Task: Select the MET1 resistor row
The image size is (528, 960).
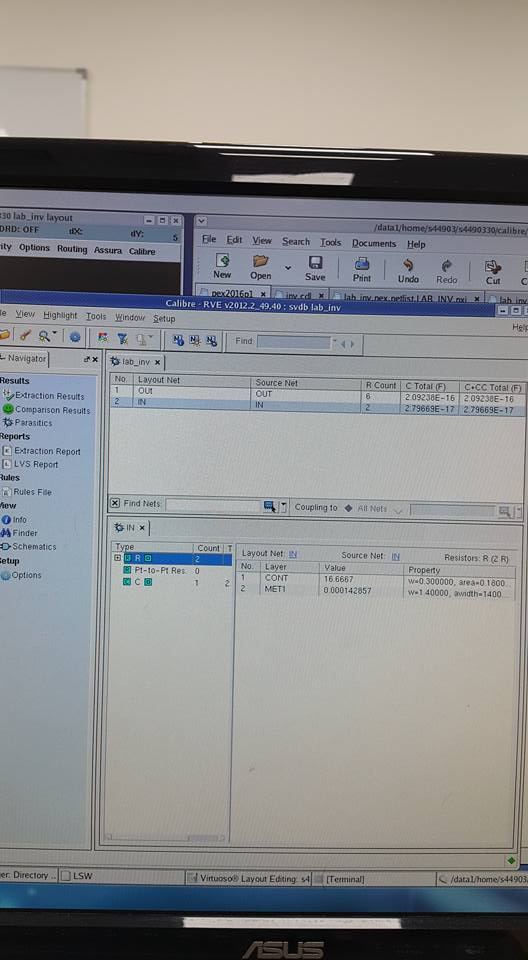Action: (376, 590)
